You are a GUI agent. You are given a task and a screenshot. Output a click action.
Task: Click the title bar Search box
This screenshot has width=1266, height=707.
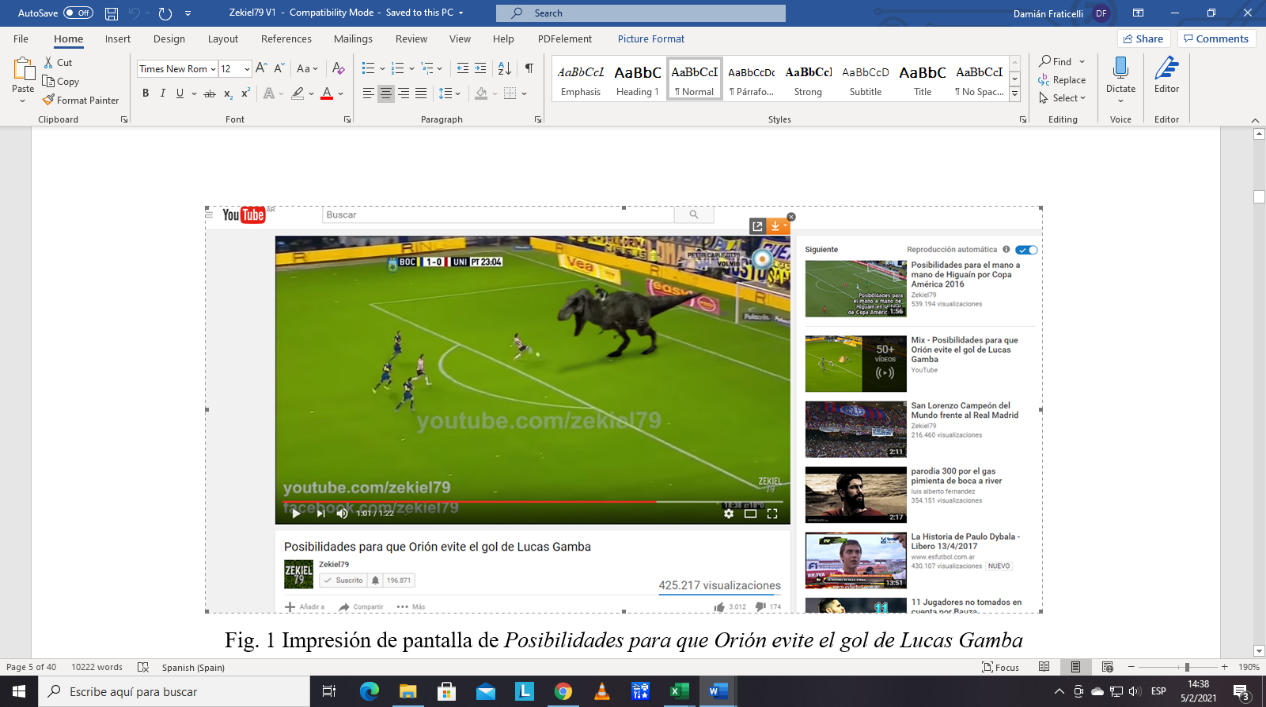pyautogui.click(x=642, y=13)
